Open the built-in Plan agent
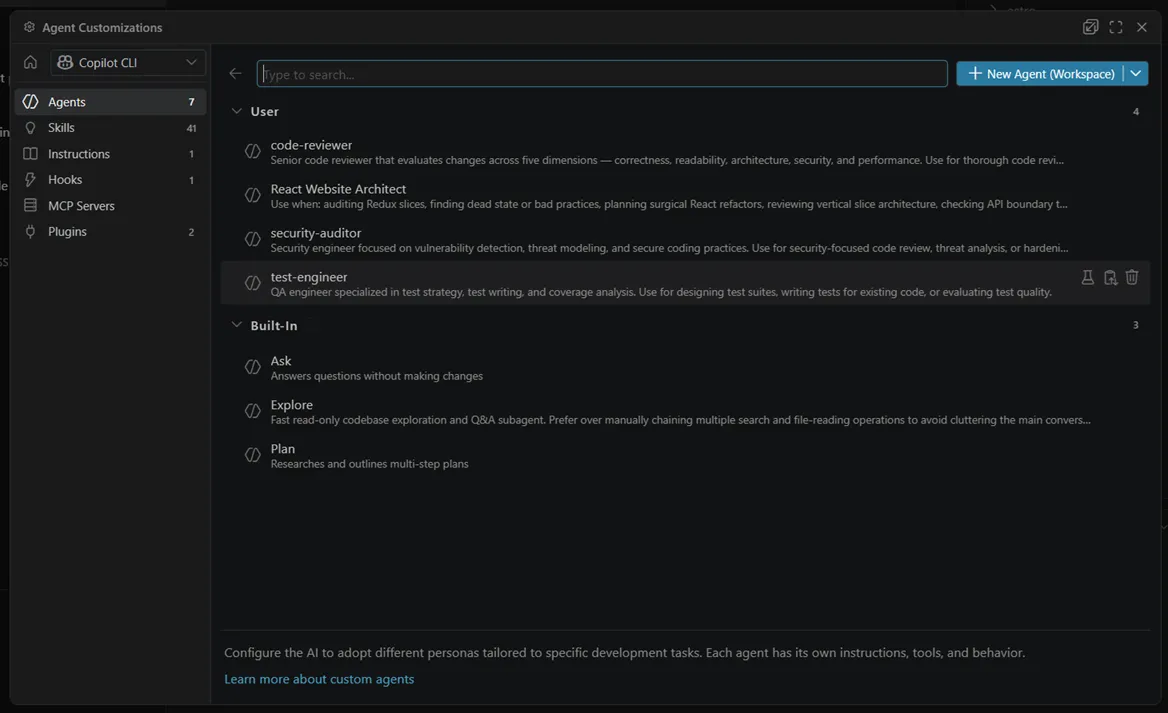Viewport: 1168px width, 713px height. [685, 455]
